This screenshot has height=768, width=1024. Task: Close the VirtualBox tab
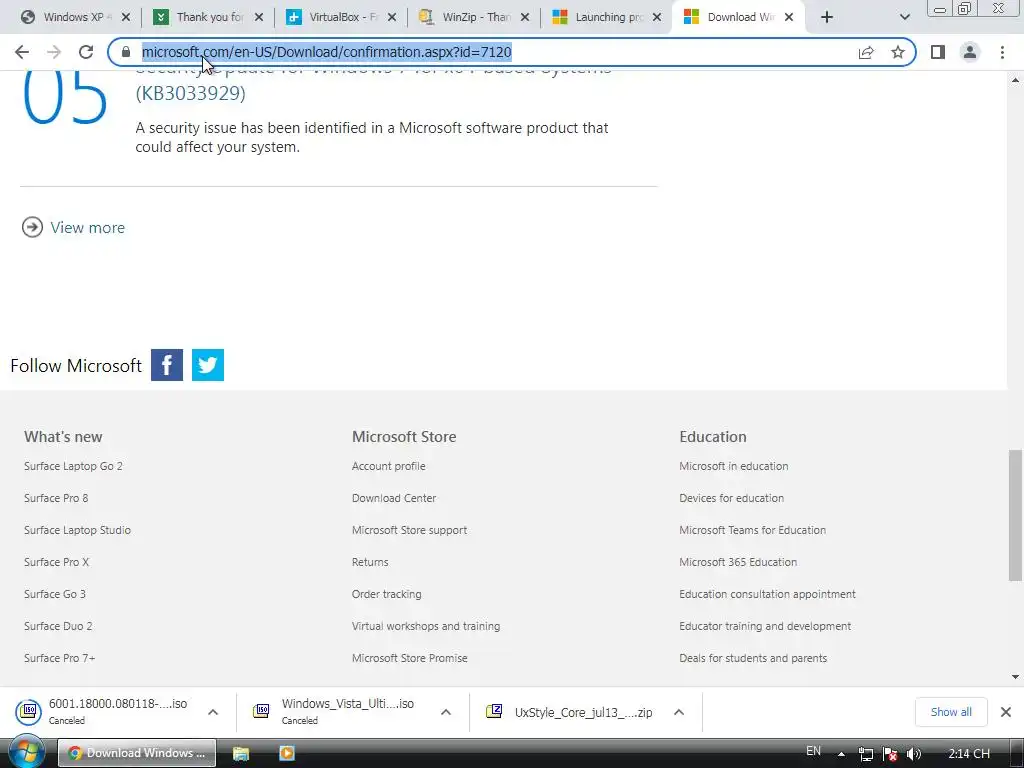tap(392, 17)
